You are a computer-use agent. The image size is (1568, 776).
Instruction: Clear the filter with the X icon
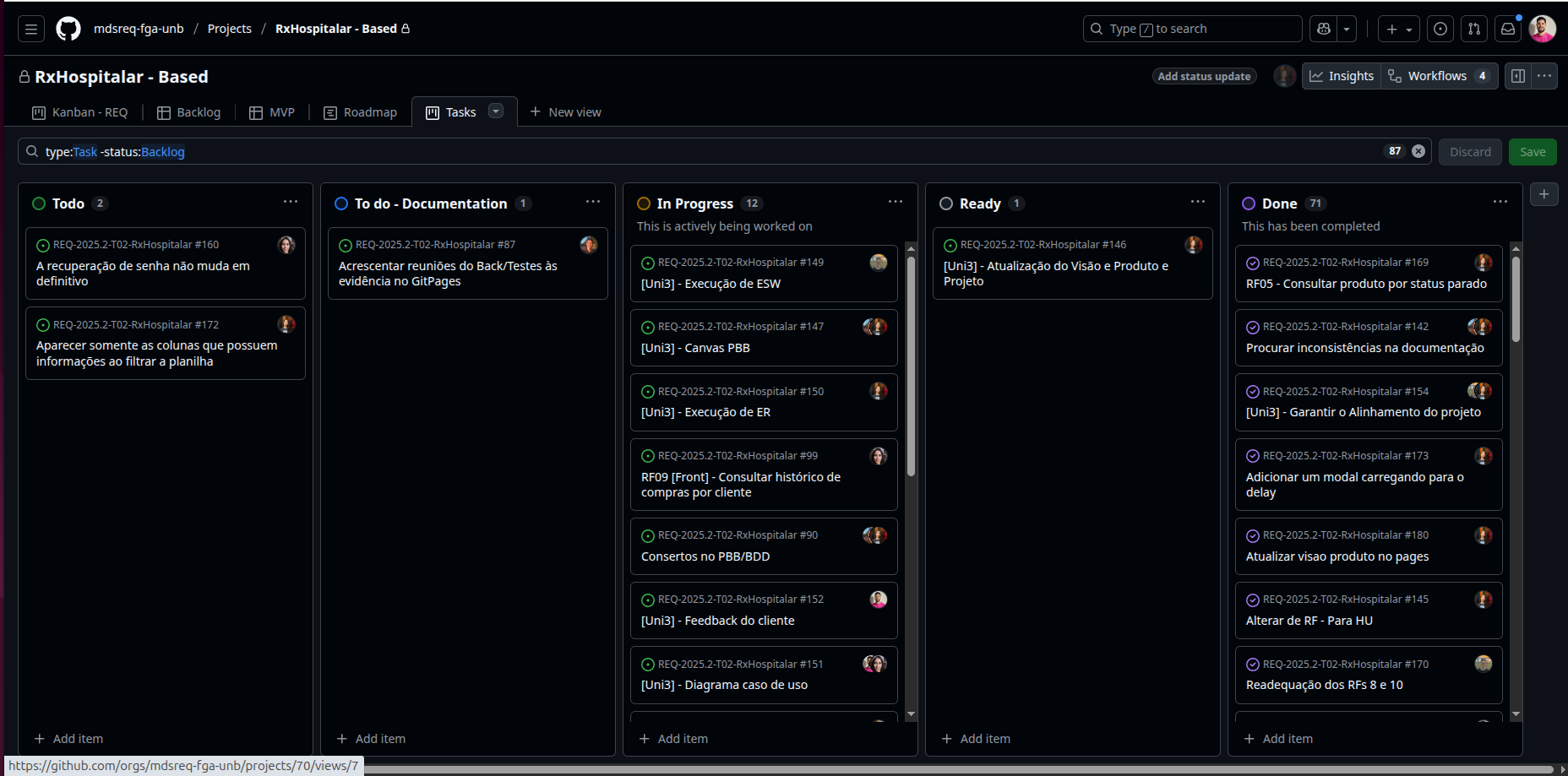click(1418, 151)
